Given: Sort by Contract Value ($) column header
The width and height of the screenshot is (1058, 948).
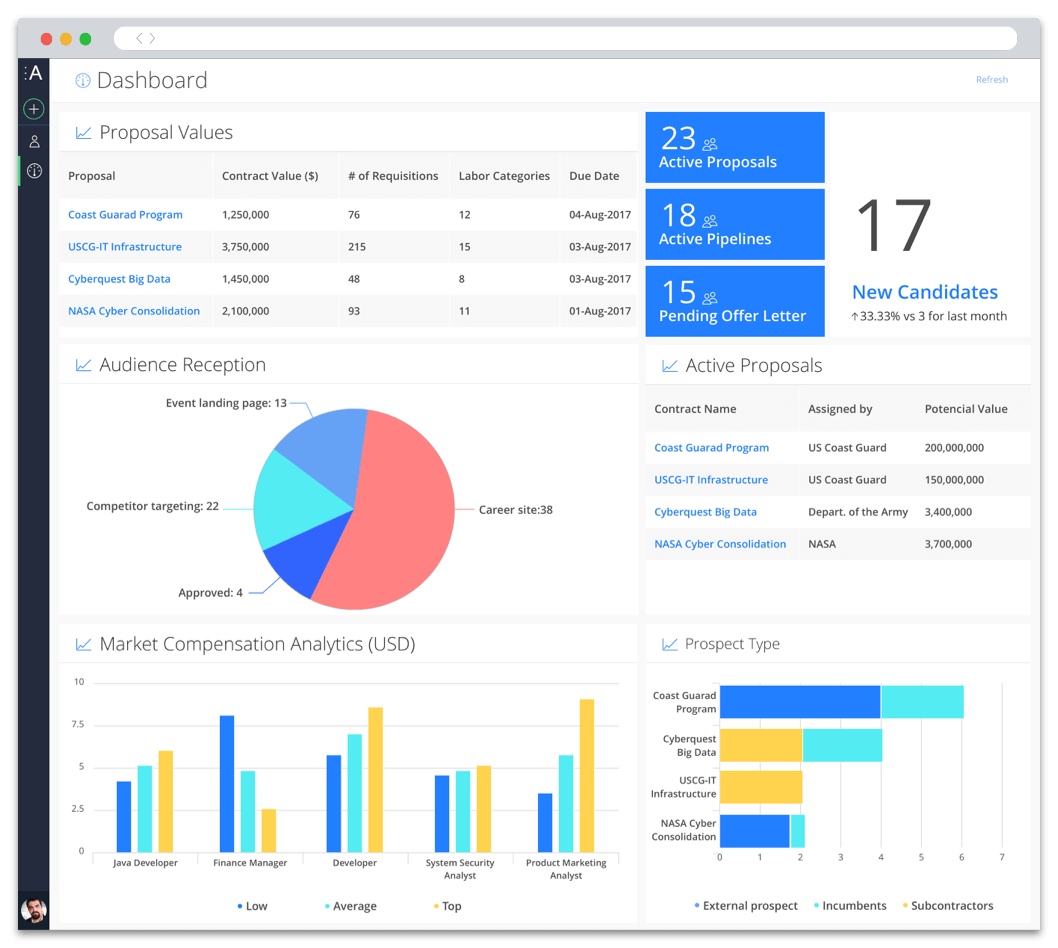Looking at the screenshot, I should coord(270,176).
